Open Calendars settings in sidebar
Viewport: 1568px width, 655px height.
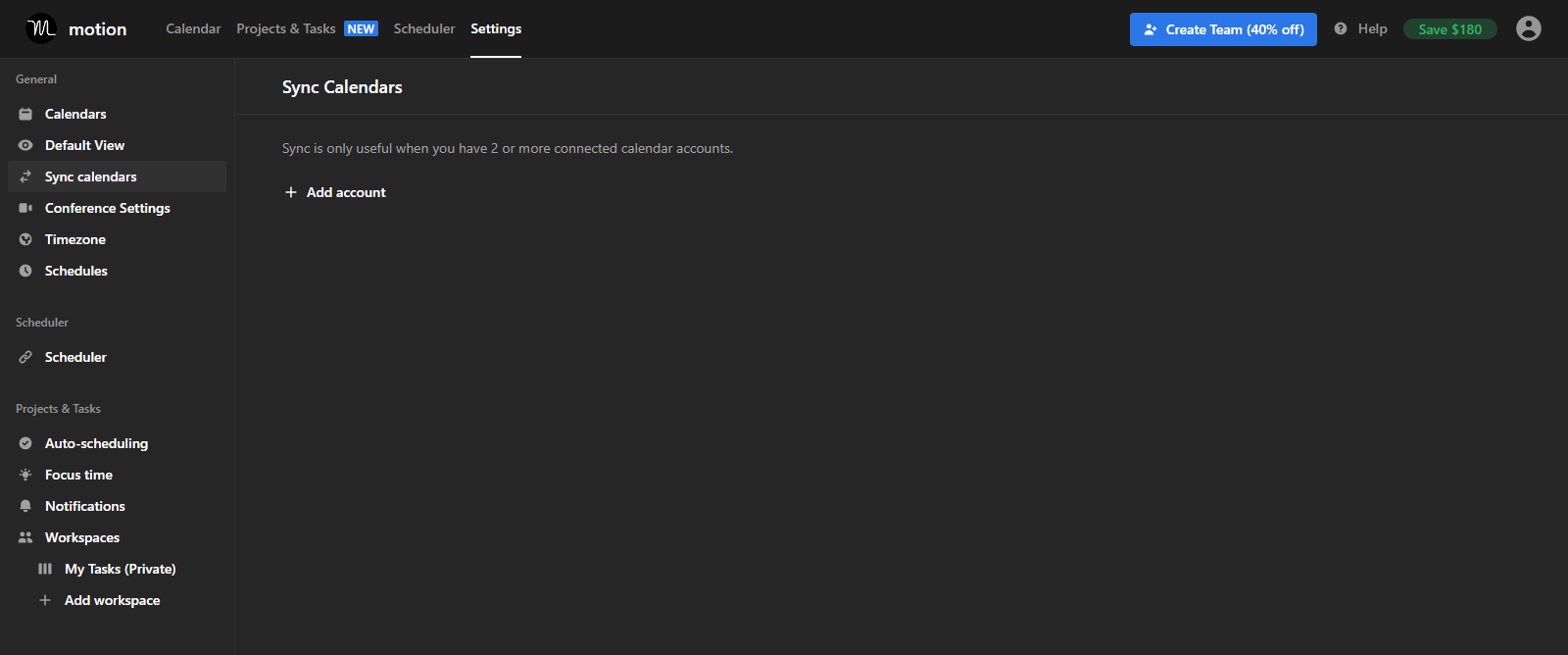(x=117, y=114)
